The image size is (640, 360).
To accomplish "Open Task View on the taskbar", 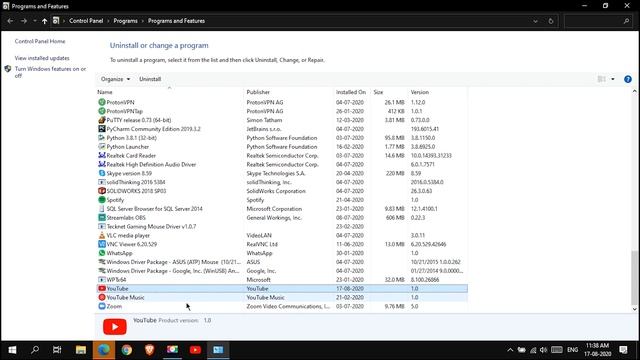I will pos(57,350).
